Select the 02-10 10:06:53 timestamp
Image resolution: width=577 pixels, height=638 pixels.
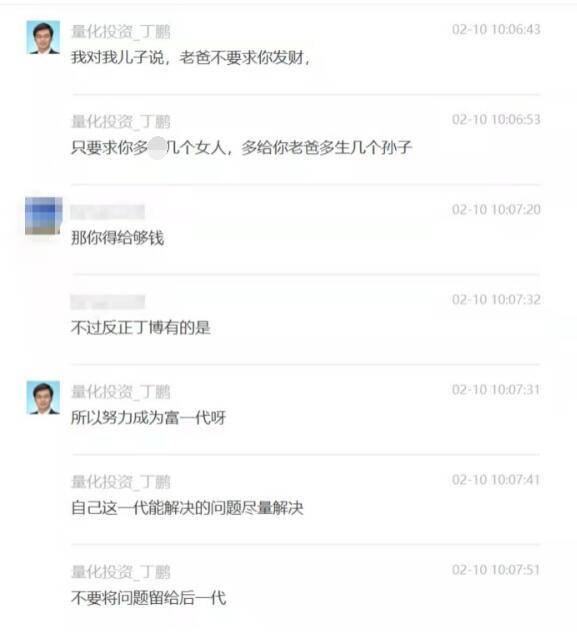[496, 120]
